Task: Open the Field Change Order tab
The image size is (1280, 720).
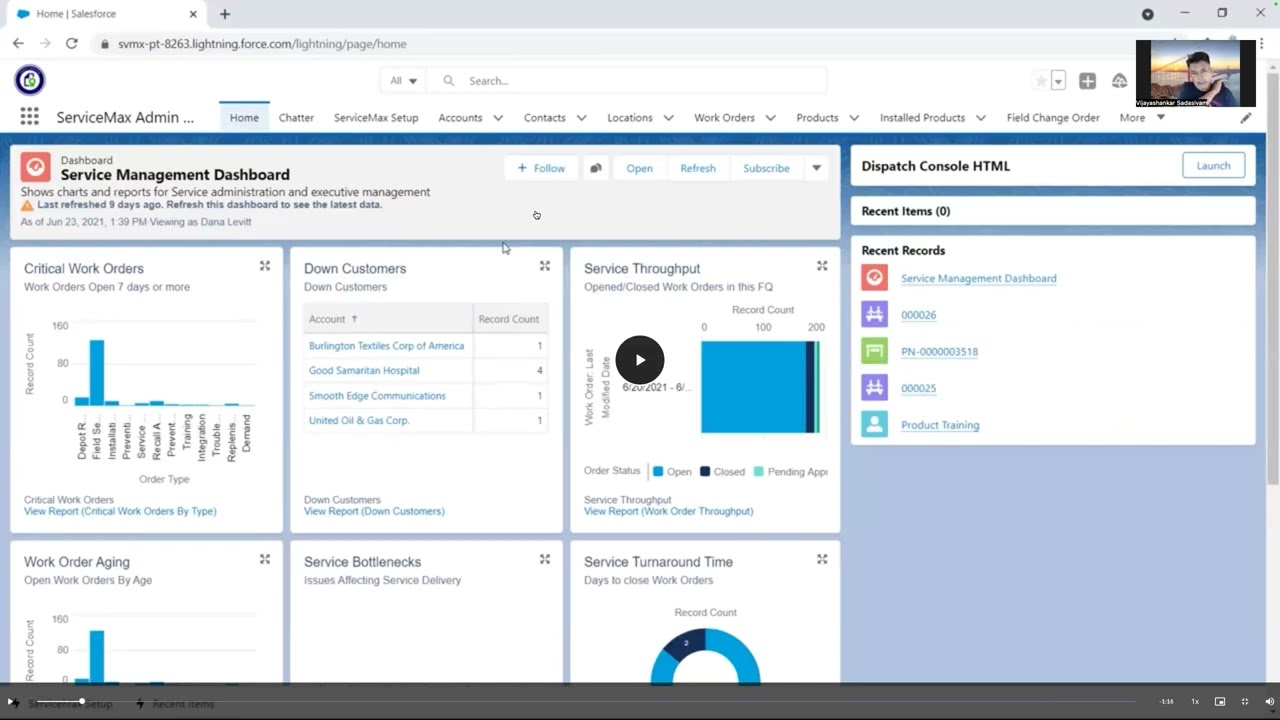Action: [x=1053, y=118]
